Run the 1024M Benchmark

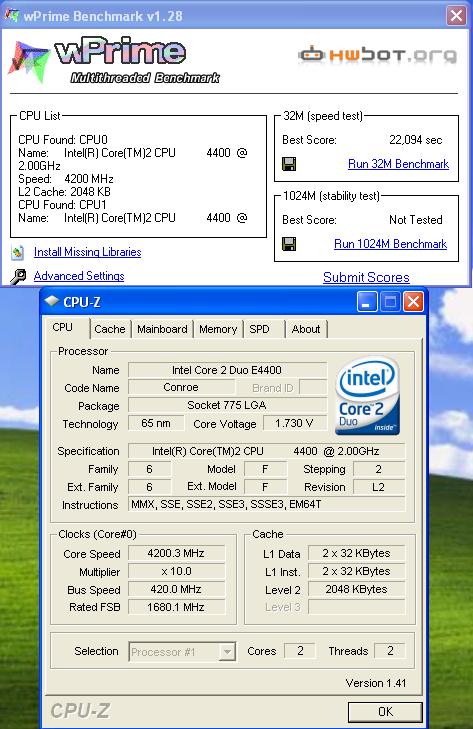click(390, 244)
